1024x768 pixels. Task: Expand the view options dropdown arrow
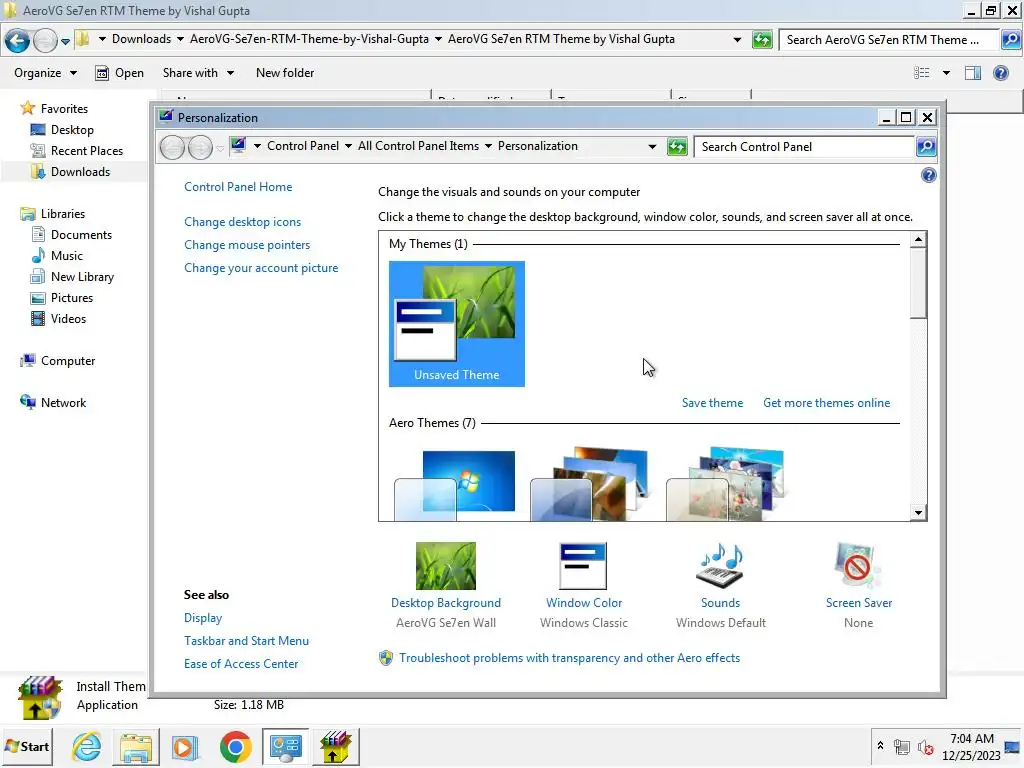(946, 73)
